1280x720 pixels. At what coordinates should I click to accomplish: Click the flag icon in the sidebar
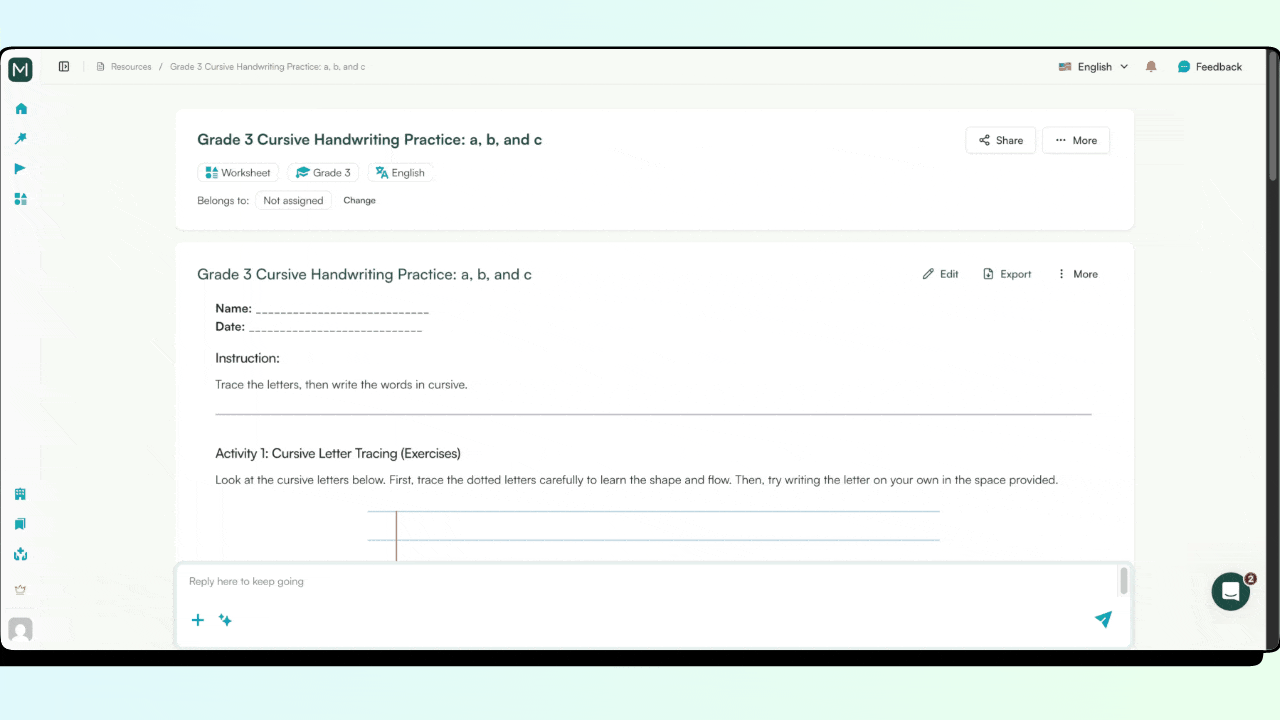click(21, 169)
